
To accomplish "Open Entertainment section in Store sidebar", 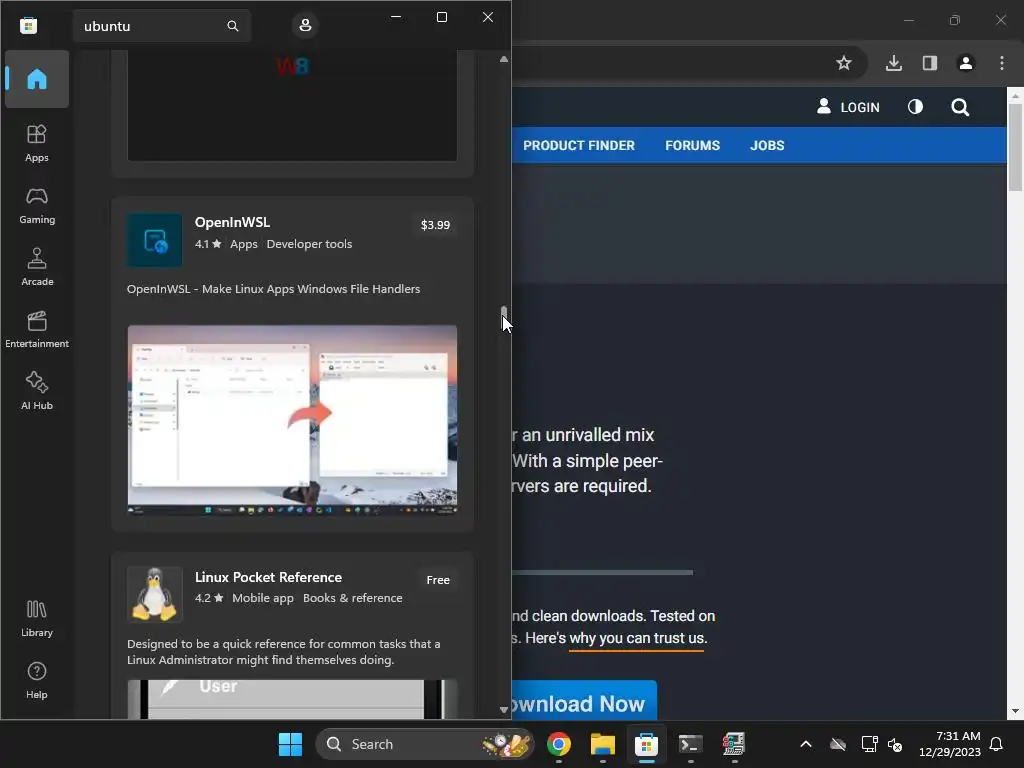I will [x=37, y=329].
